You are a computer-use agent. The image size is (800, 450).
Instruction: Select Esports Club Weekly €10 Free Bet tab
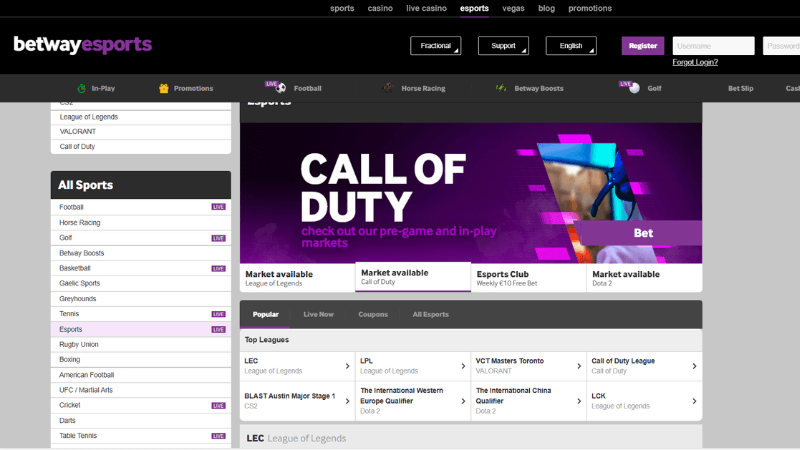529,278
